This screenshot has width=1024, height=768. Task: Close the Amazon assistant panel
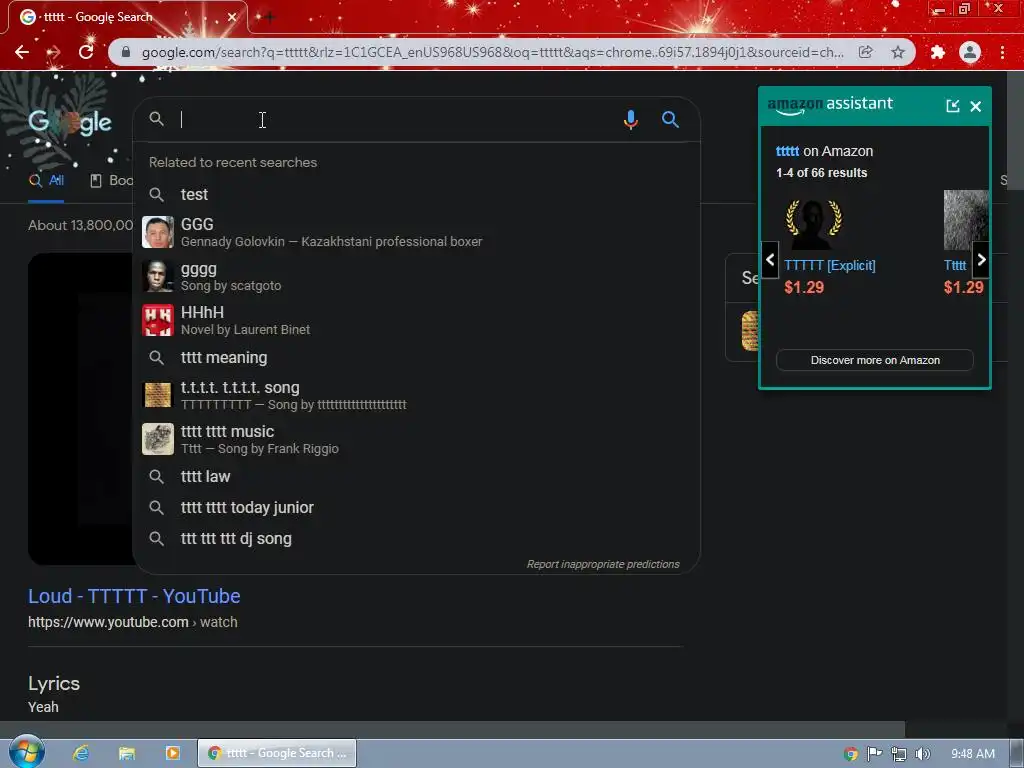976,106
